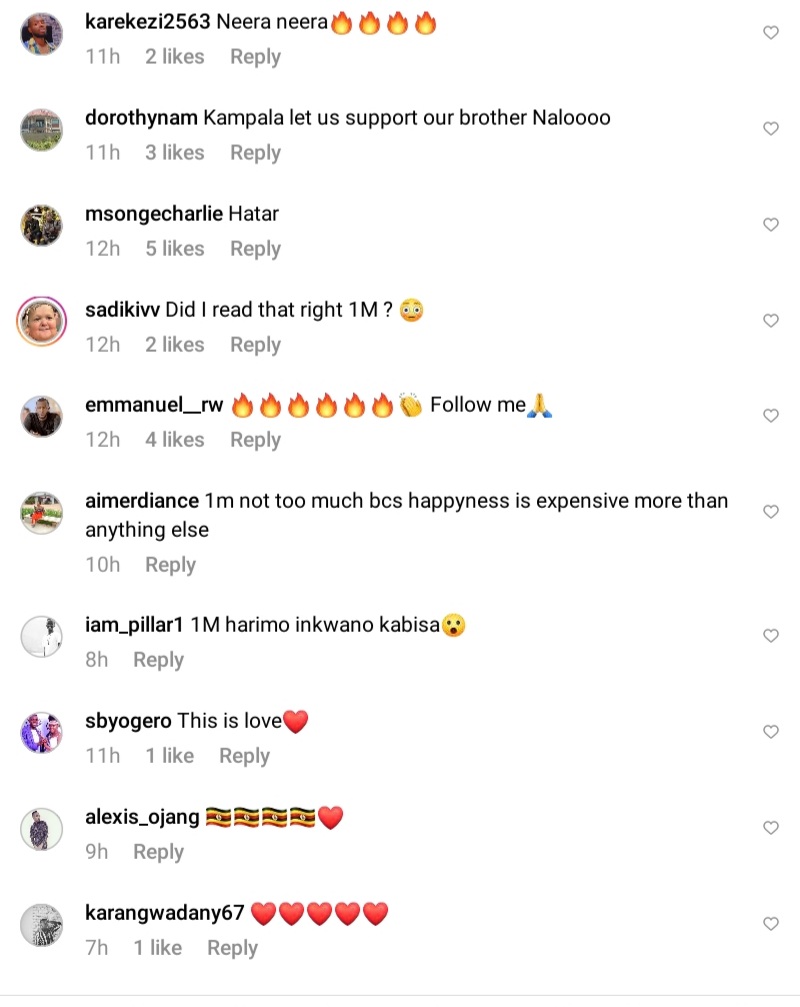The width and height of the screenshot is (800, 1007).
Task: Open sadikivv's story avatar
Action: pyautogui.click(x=42, y=321)
